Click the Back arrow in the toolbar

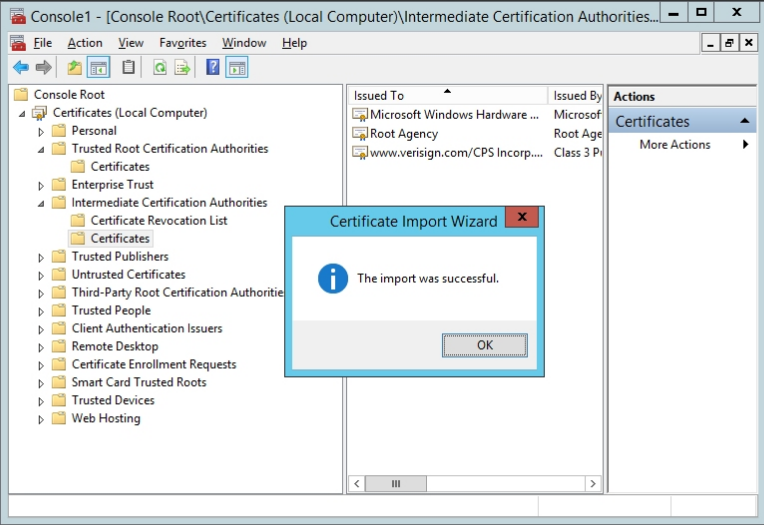pyautogui.click(x=20, y=68)
